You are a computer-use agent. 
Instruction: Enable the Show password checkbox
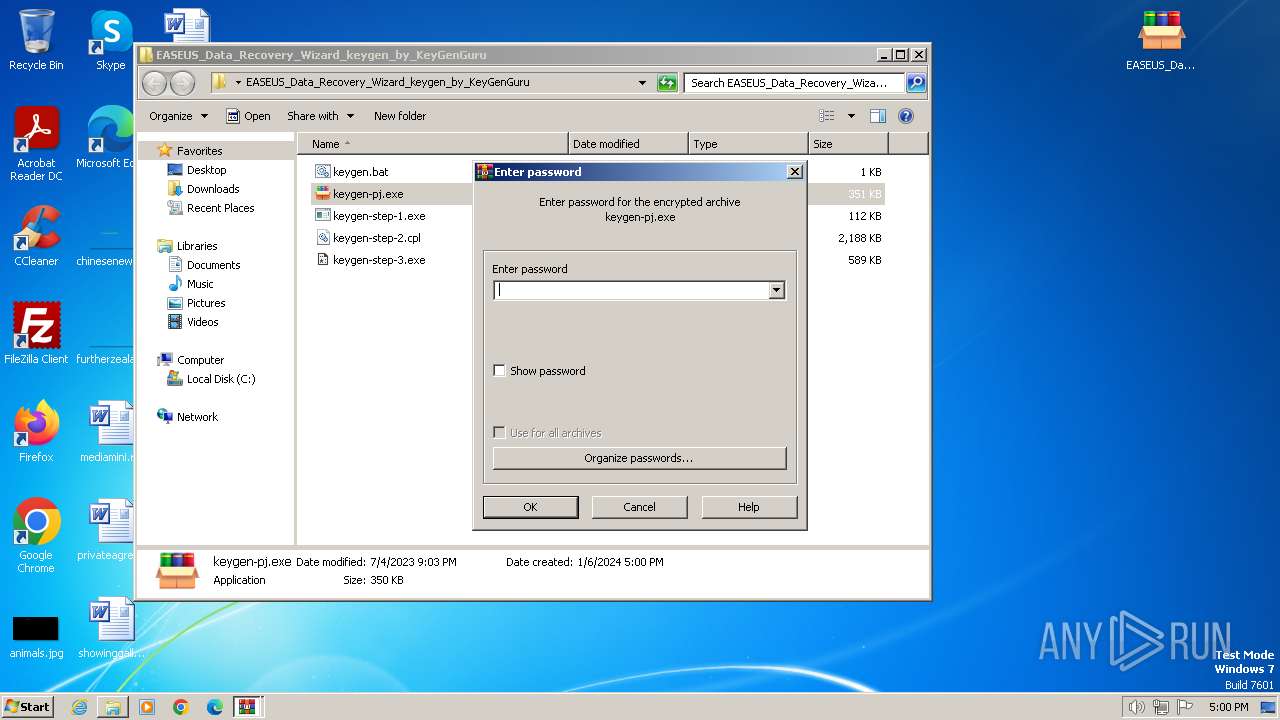tap(500, 371)
